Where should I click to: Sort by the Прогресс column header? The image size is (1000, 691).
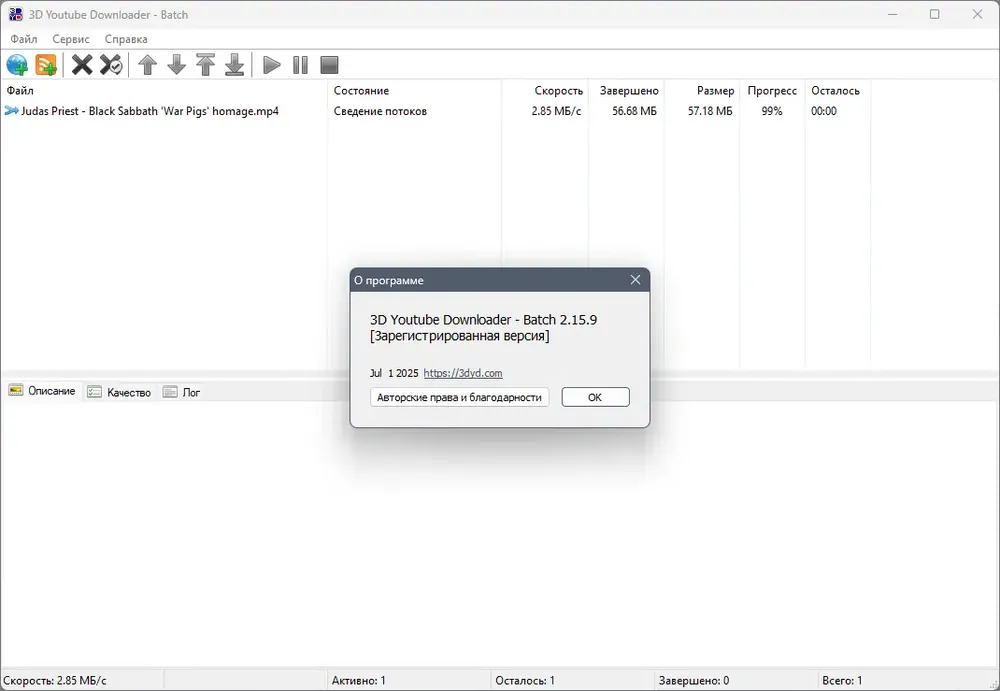[x=772, y=91]
